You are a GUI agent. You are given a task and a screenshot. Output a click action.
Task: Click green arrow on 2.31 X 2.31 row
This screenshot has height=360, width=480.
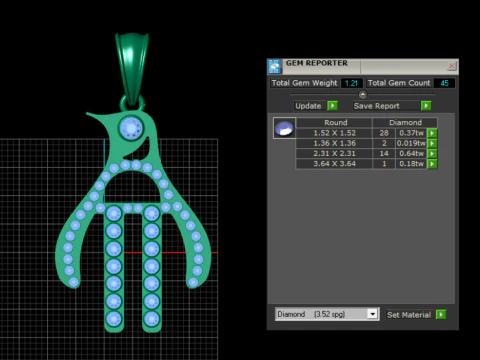(x=432, y=153)
